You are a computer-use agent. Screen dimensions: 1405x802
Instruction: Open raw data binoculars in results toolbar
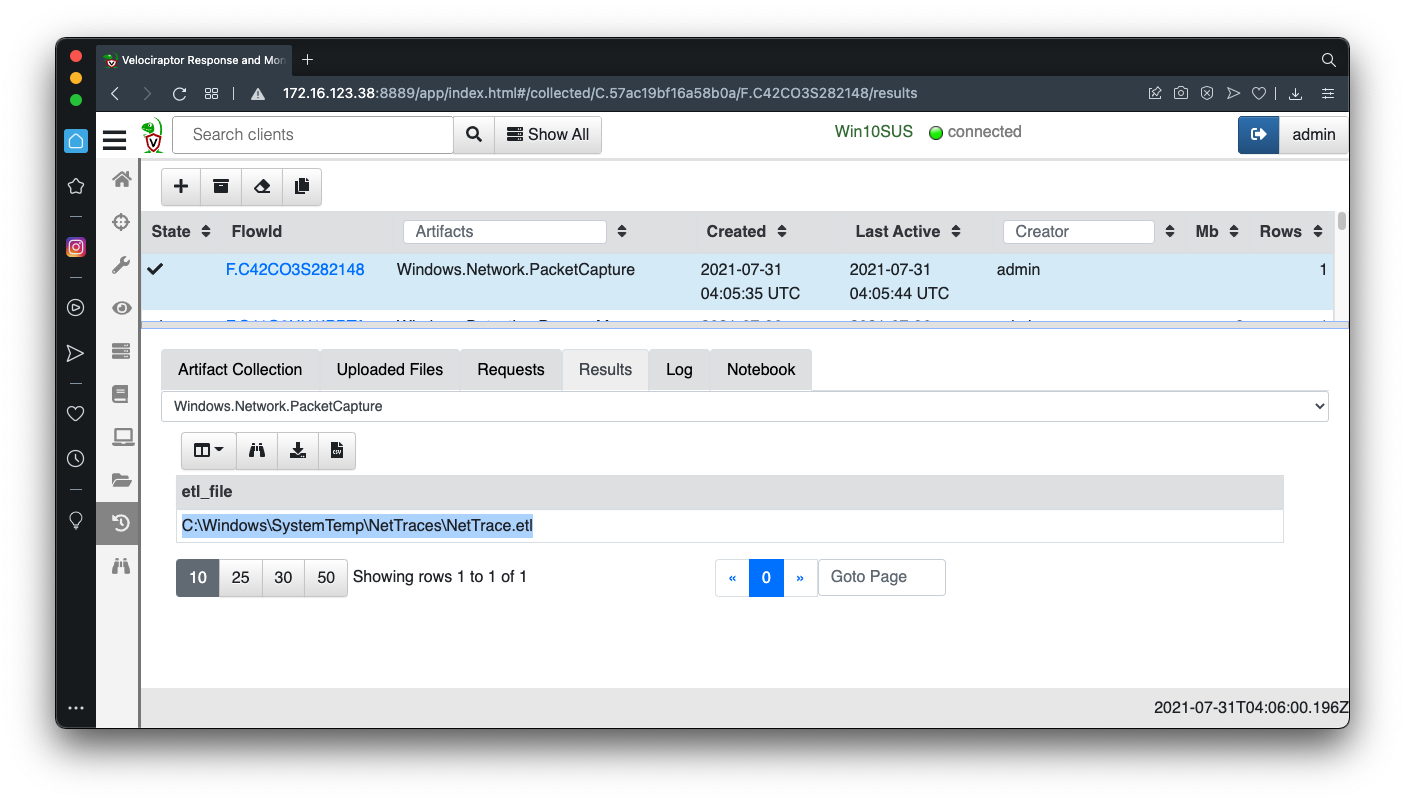(257, 451)
